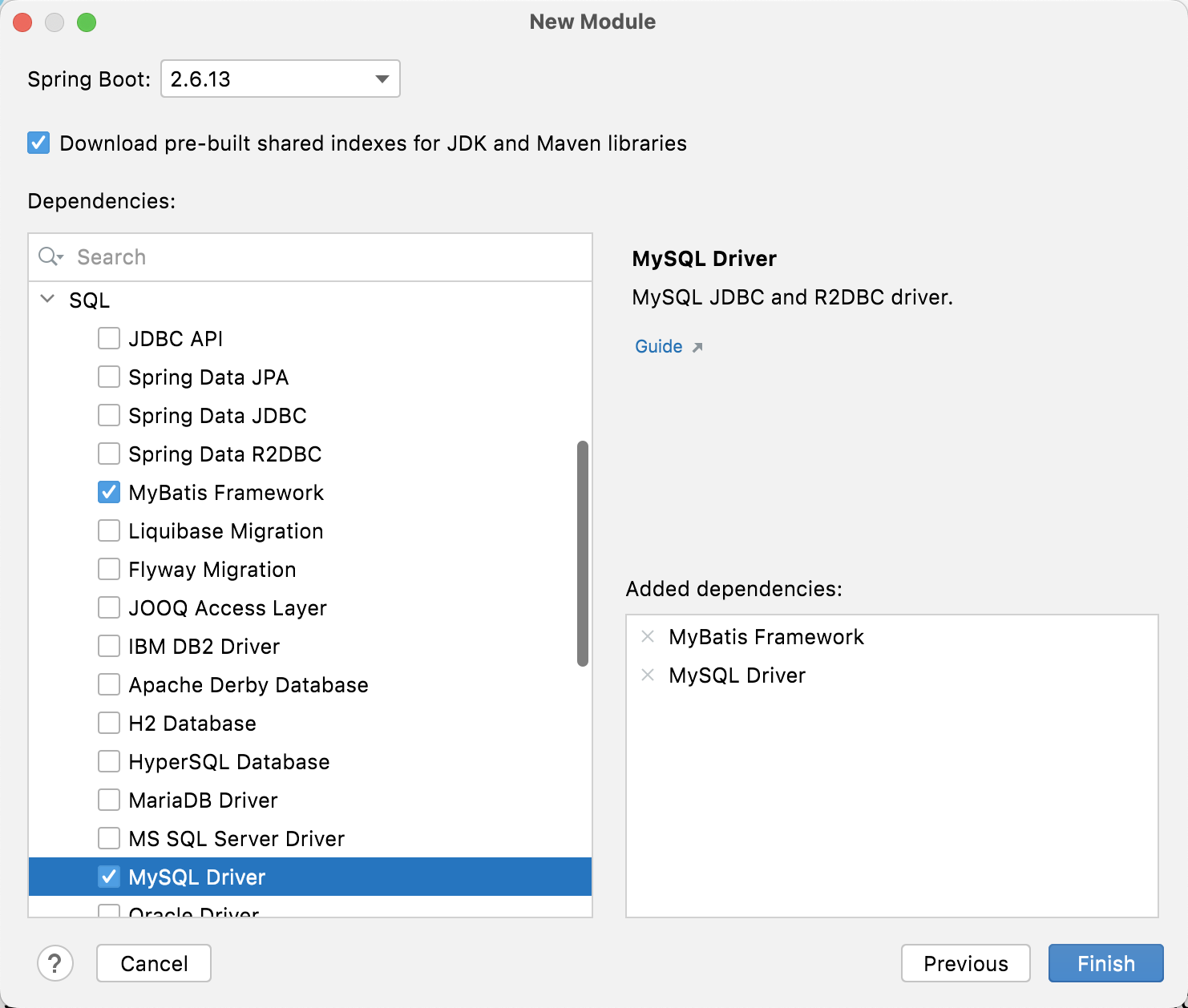Click MyBatis Framework in added dependencies list
This screenshot has height=1008, width=1188.
pos(766,637)
